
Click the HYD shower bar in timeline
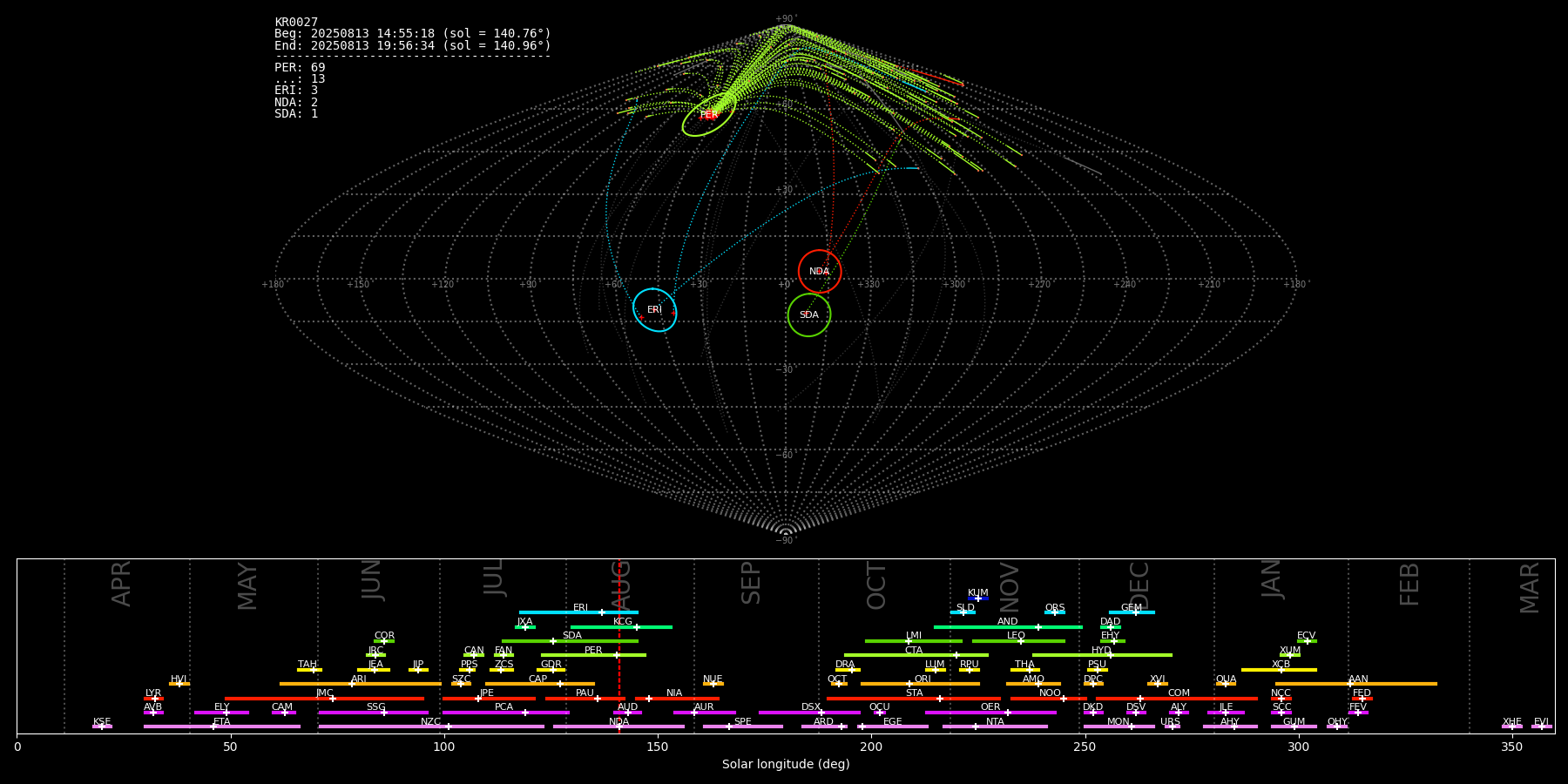1102,655
